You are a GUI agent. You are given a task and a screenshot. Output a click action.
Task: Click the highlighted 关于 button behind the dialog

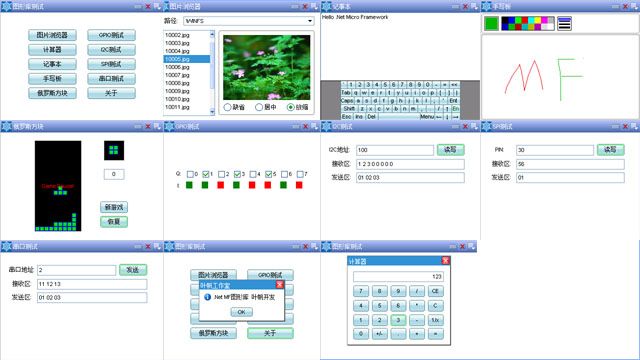point(270,333)
